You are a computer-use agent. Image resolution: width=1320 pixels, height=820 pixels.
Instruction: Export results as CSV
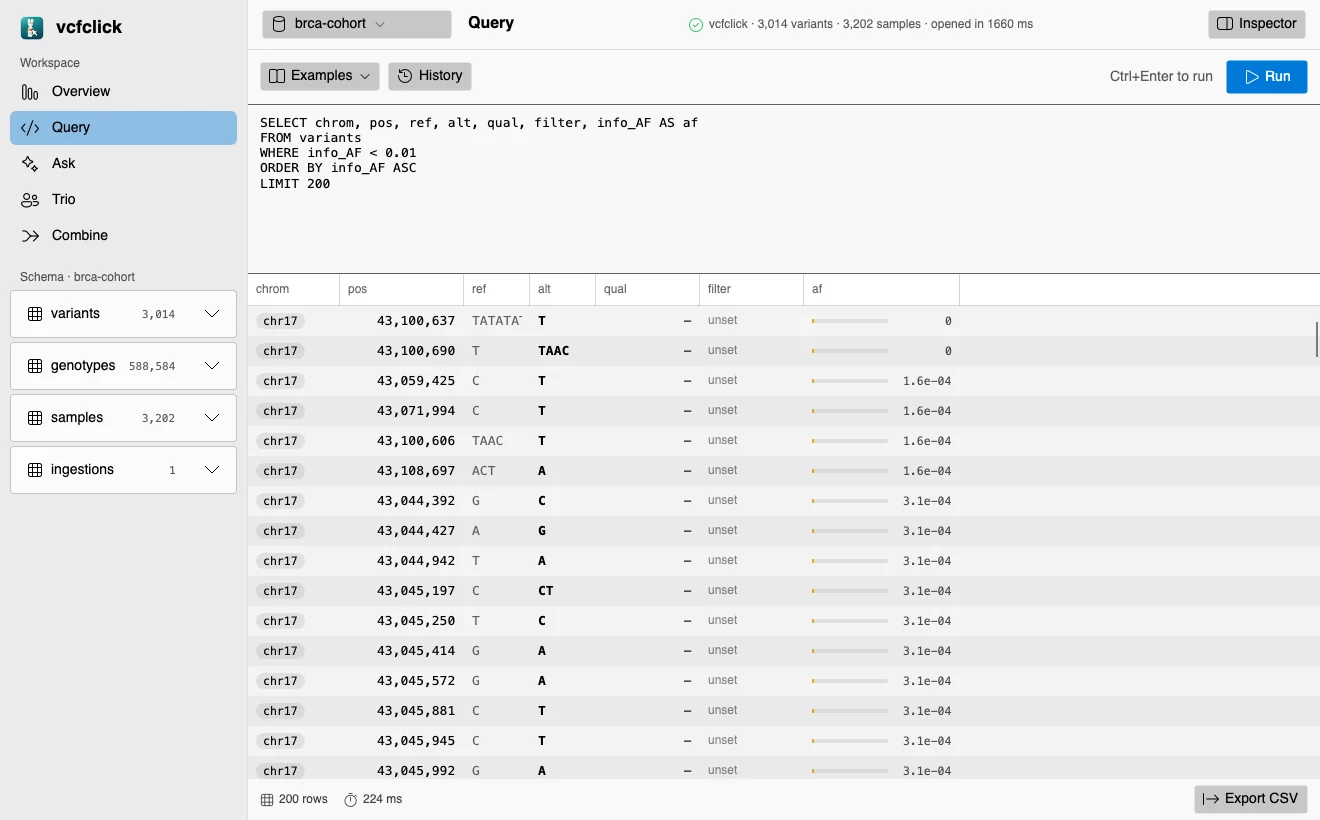pos(1250,799)
